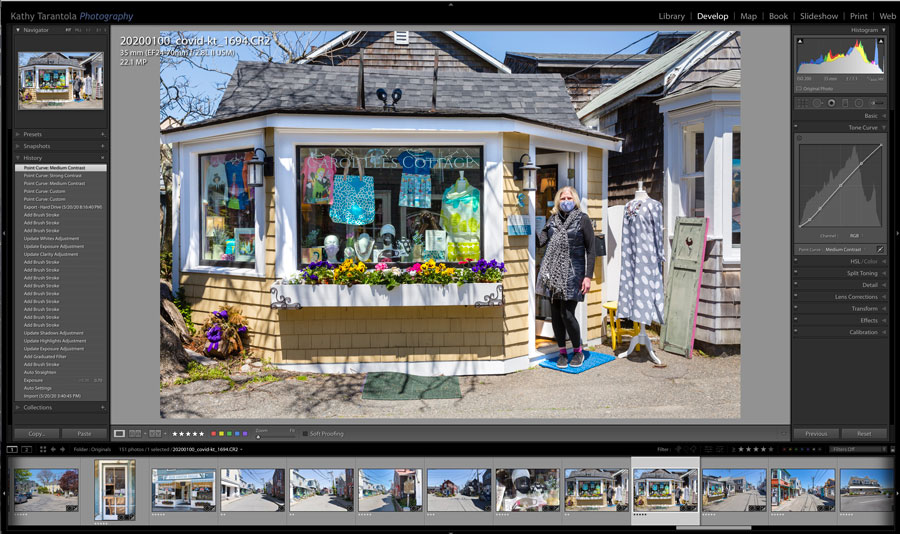Switch to the Library module

[x=671, y=16]
